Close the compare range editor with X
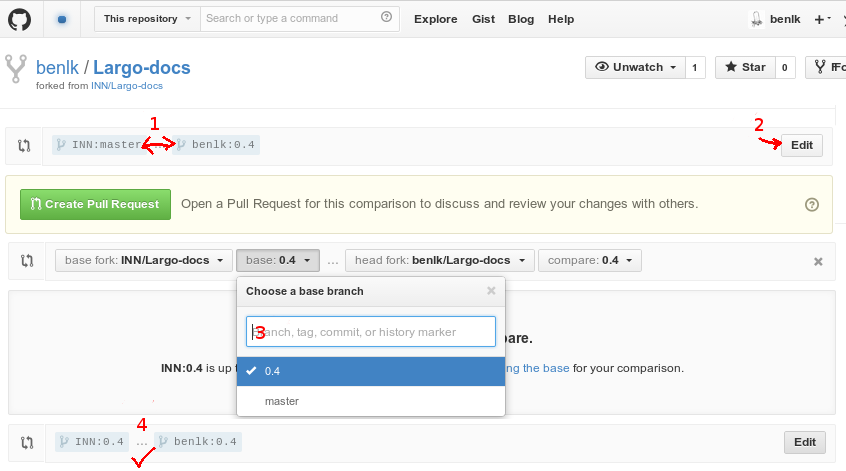This screenshot has height=471, width=846. coord(818,262)
